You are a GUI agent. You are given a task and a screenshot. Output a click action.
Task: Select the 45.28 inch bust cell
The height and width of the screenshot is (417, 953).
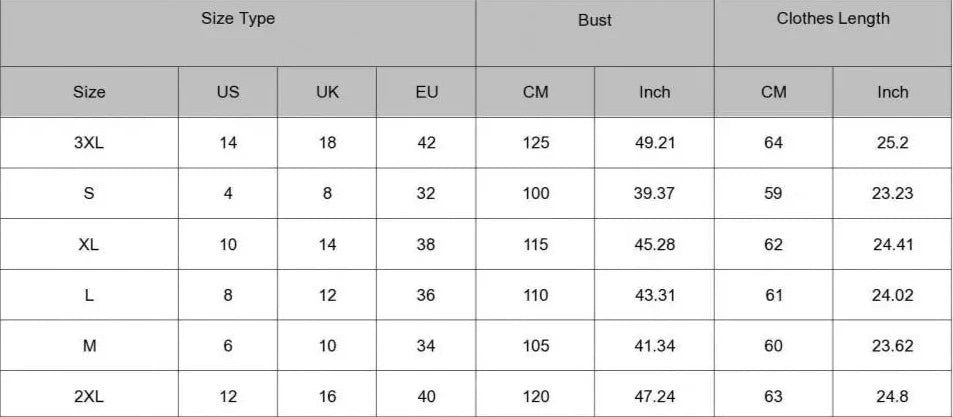click(x=655, y=245)
